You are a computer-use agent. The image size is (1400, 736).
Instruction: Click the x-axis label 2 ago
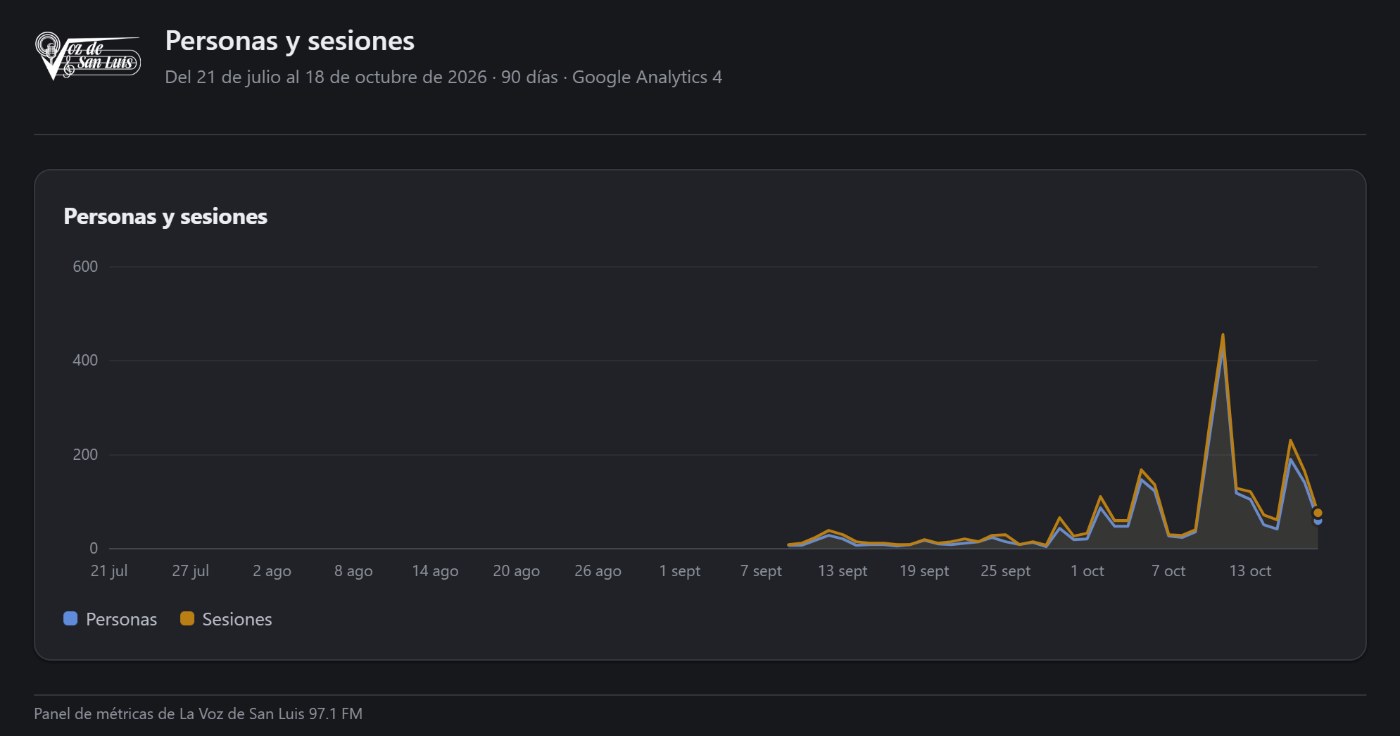click(272, 571)
